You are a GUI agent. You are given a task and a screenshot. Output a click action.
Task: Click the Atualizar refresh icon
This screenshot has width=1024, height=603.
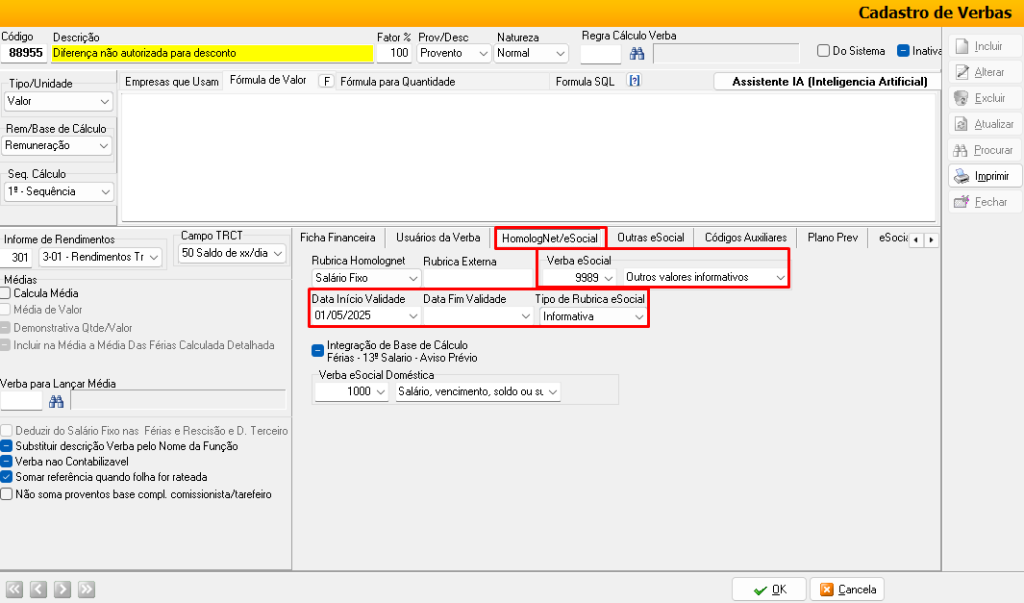(961, 124)
